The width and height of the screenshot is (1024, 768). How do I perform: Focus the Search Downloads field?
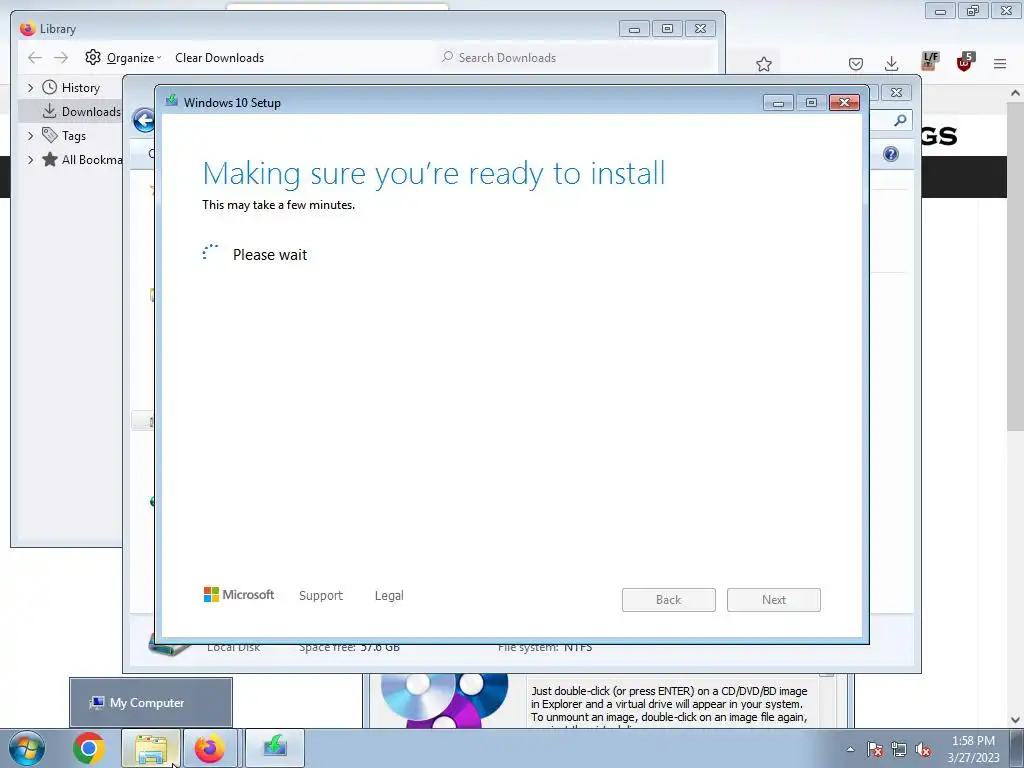(576, 57)
